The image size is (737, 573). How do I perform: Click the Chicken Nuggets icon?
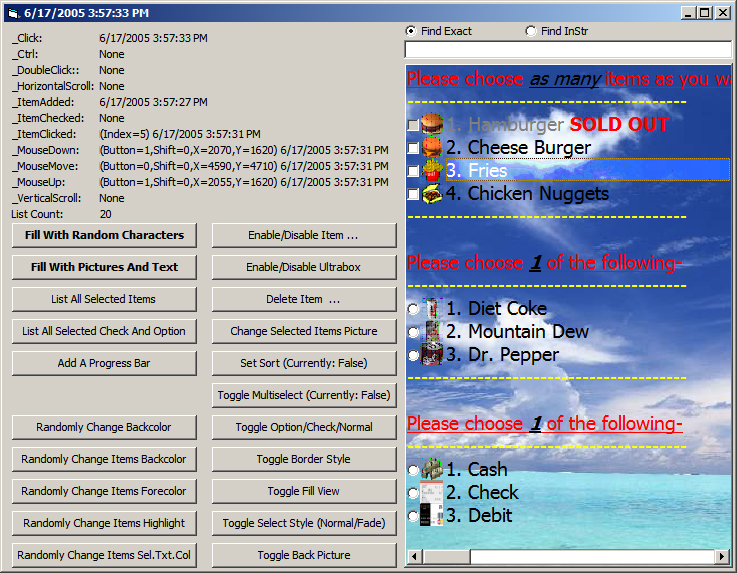pyautogui.click(x=432, y=194)
